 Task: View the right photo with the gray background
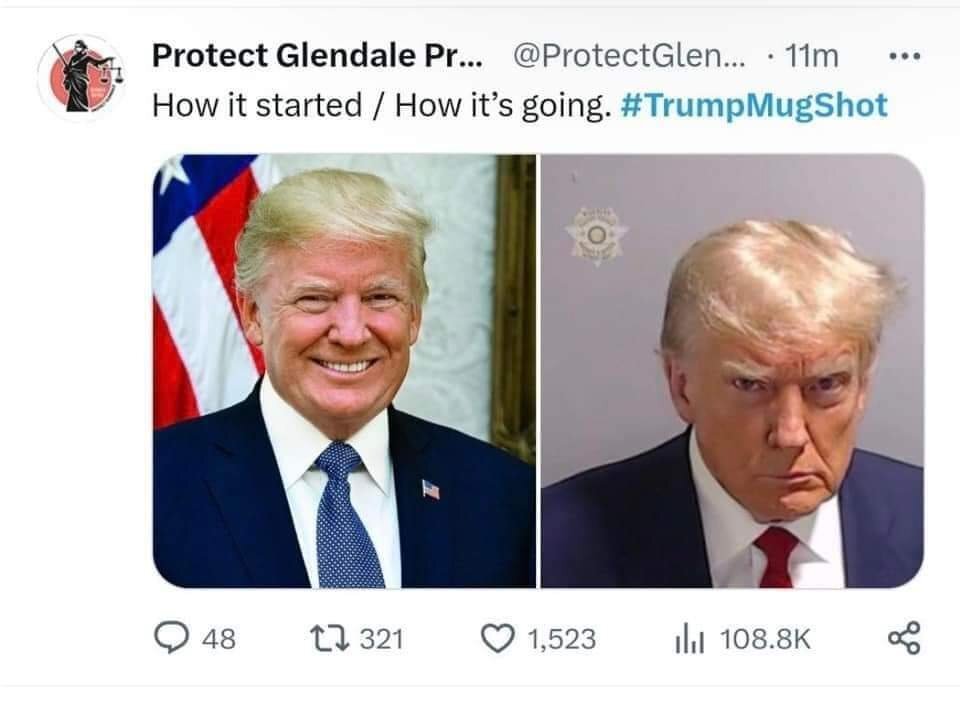tap(732, 371)
